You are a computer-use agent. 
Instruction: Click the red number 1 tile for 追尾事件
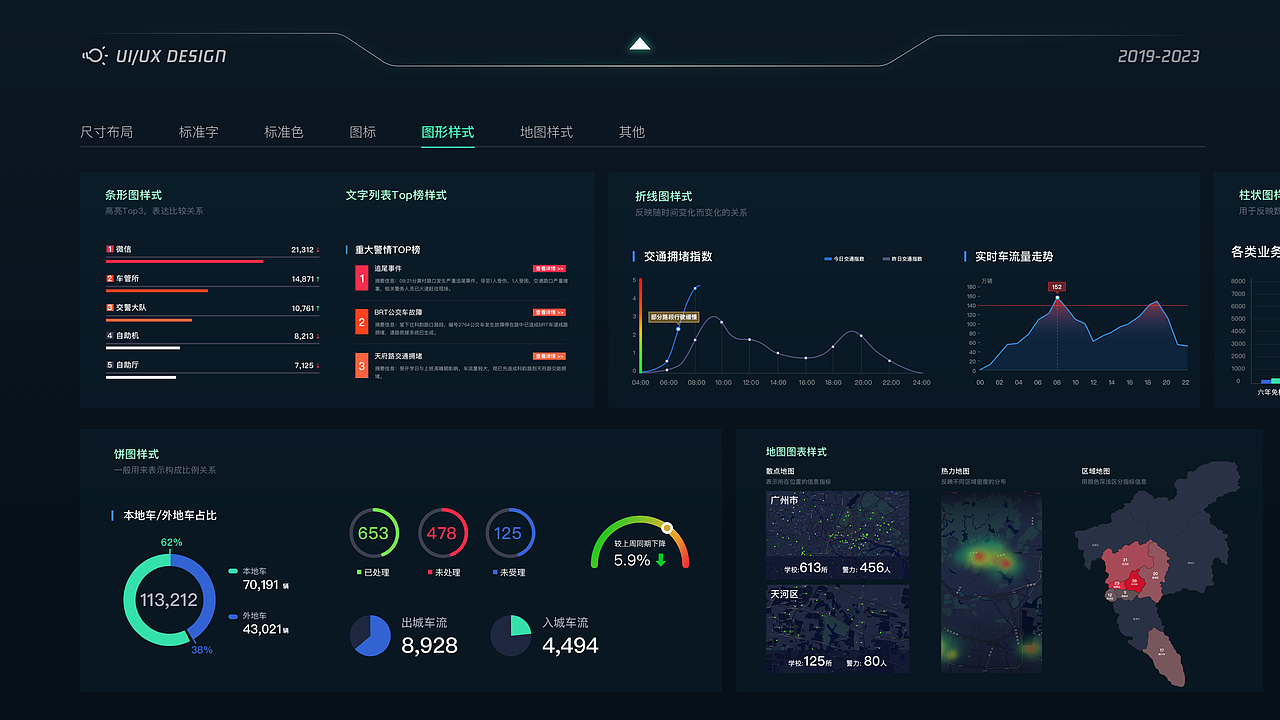361,278
